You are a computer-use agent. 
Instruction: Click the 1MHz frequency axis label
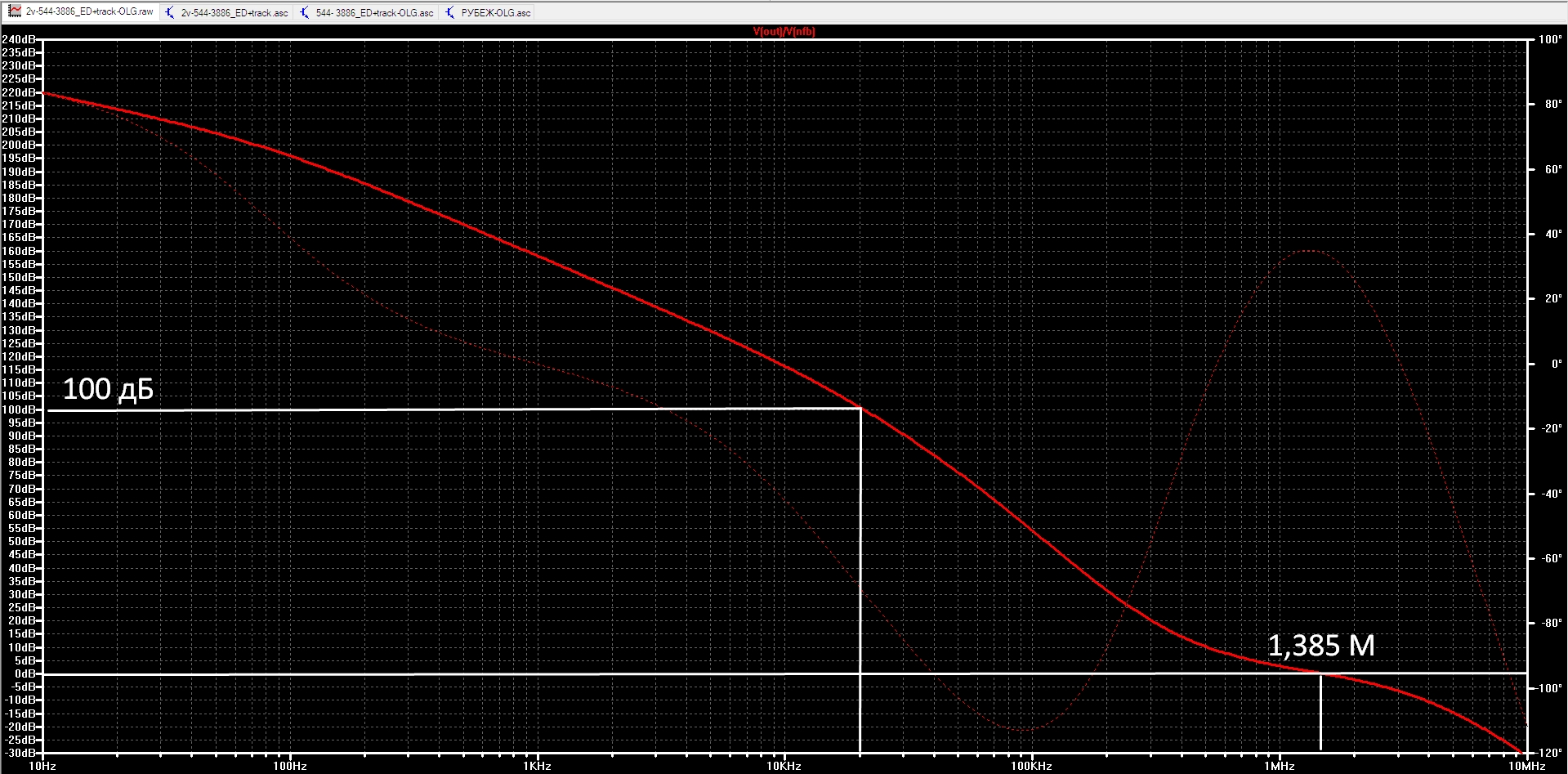(1280, 767)
